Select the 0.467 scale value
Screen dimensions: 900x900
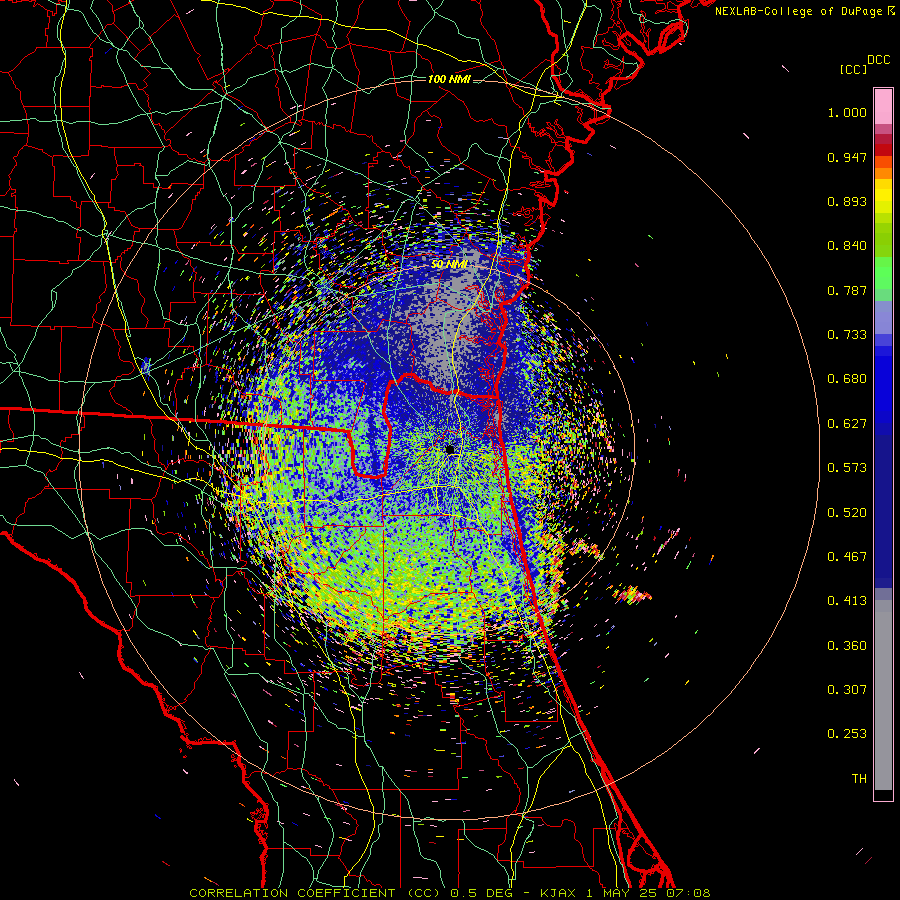pyautogui.click(x=847, y=557)
